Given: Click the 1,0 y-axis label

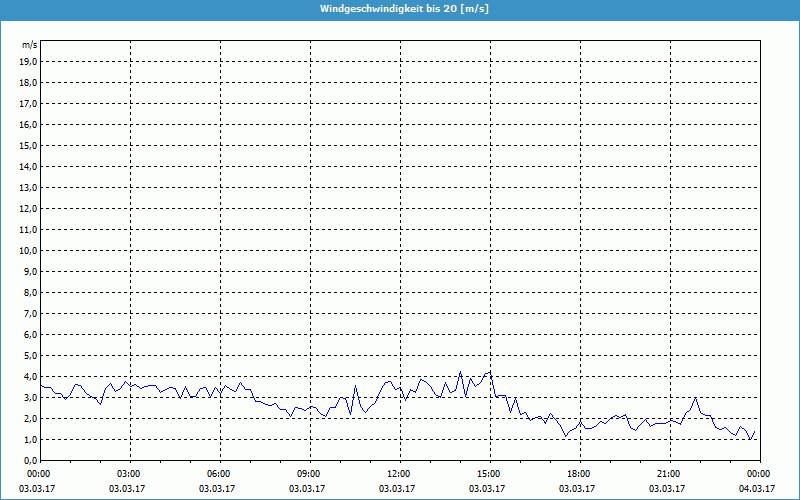Looking at the screenshot, I should click(x=30, y=440).
